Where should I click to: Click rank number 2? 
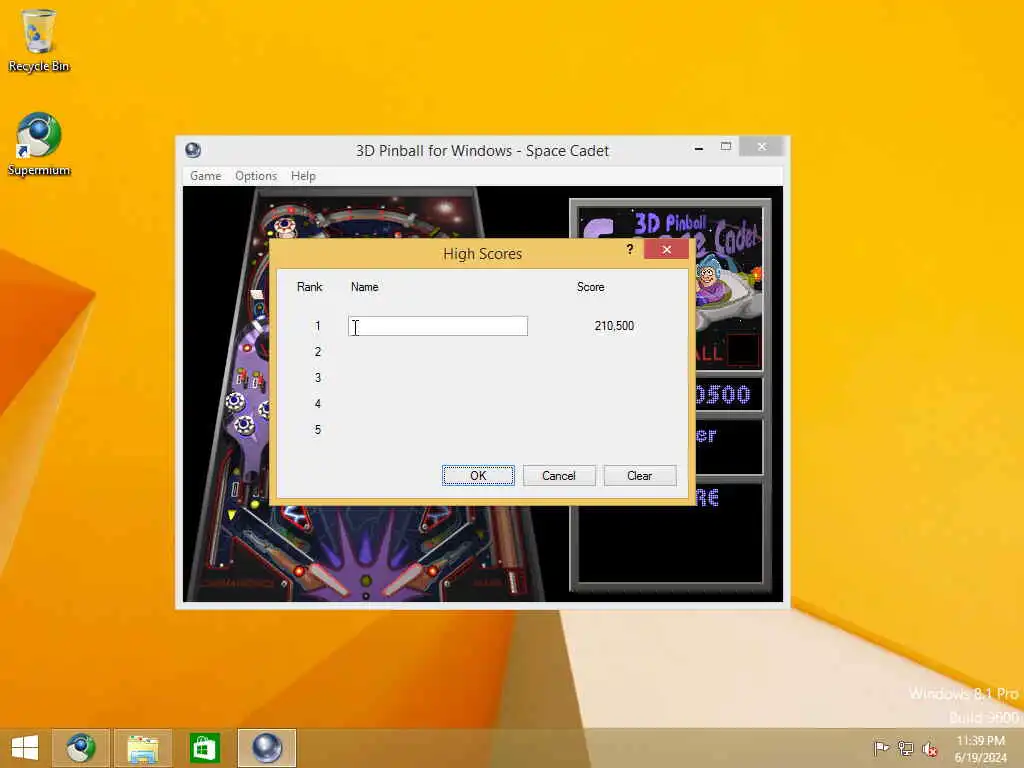[x=318, y=351]
